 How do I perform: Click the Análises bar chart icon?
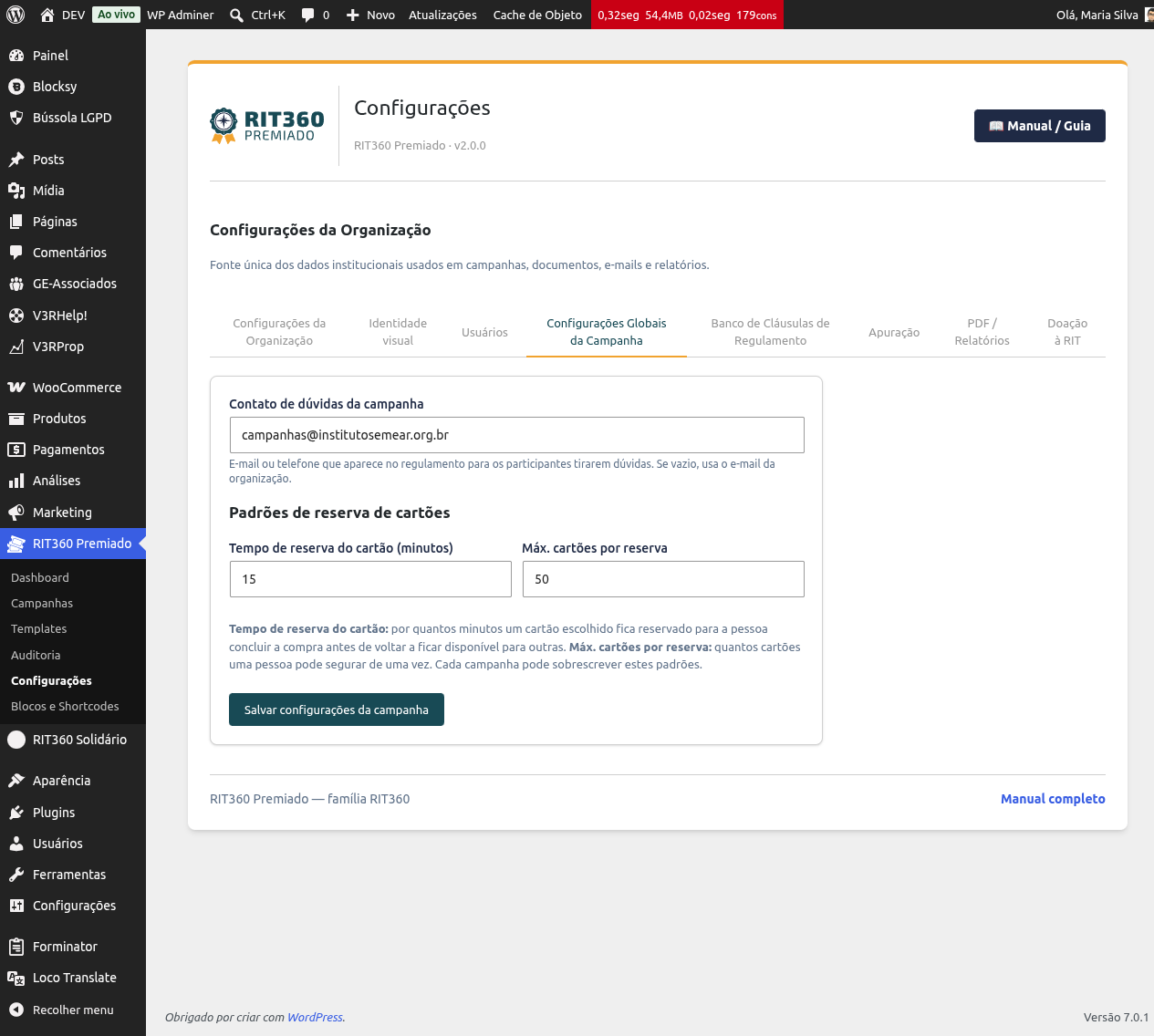coord(16,481)
